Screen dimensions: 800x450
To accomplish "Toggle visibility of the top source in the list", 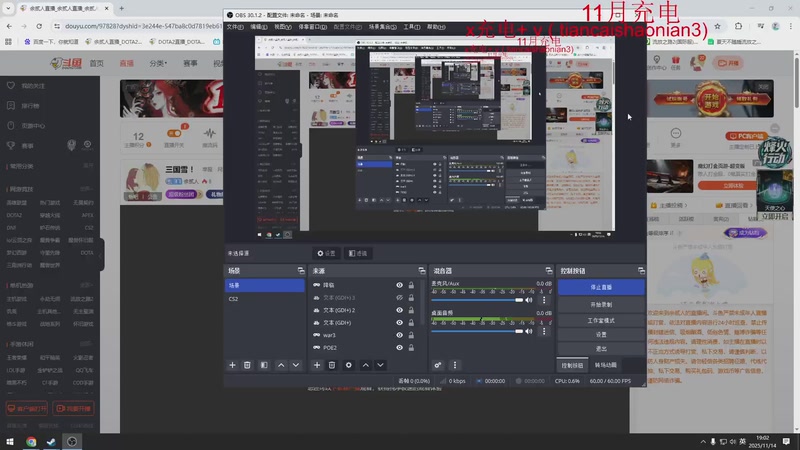I will click(x=399, y=285).
